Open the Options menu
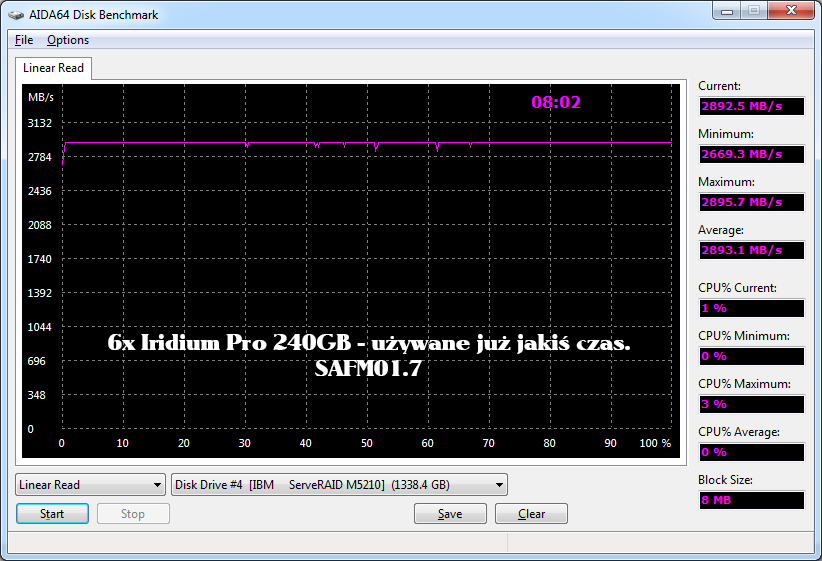 point(68,40)
